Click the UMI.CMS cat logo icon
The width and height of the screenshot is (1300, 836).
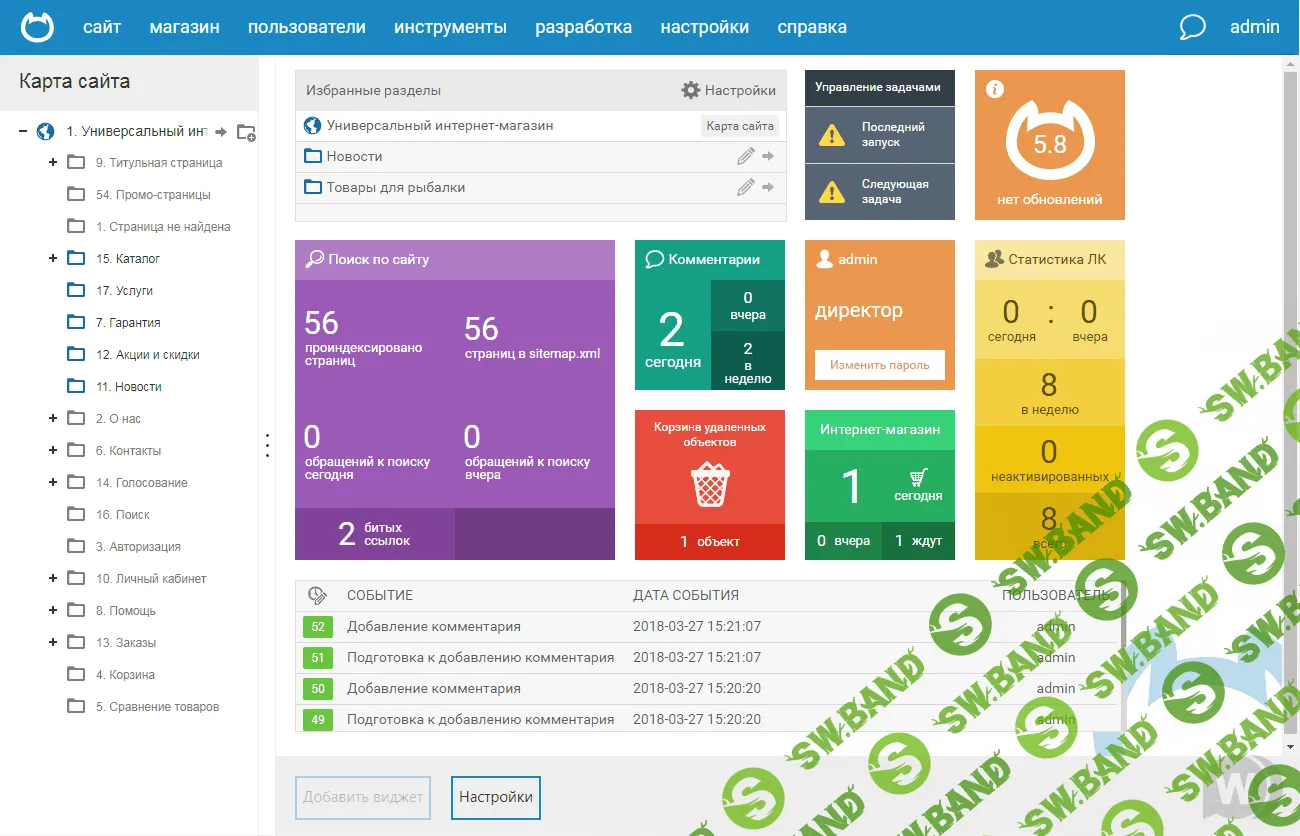coord(38,27)
